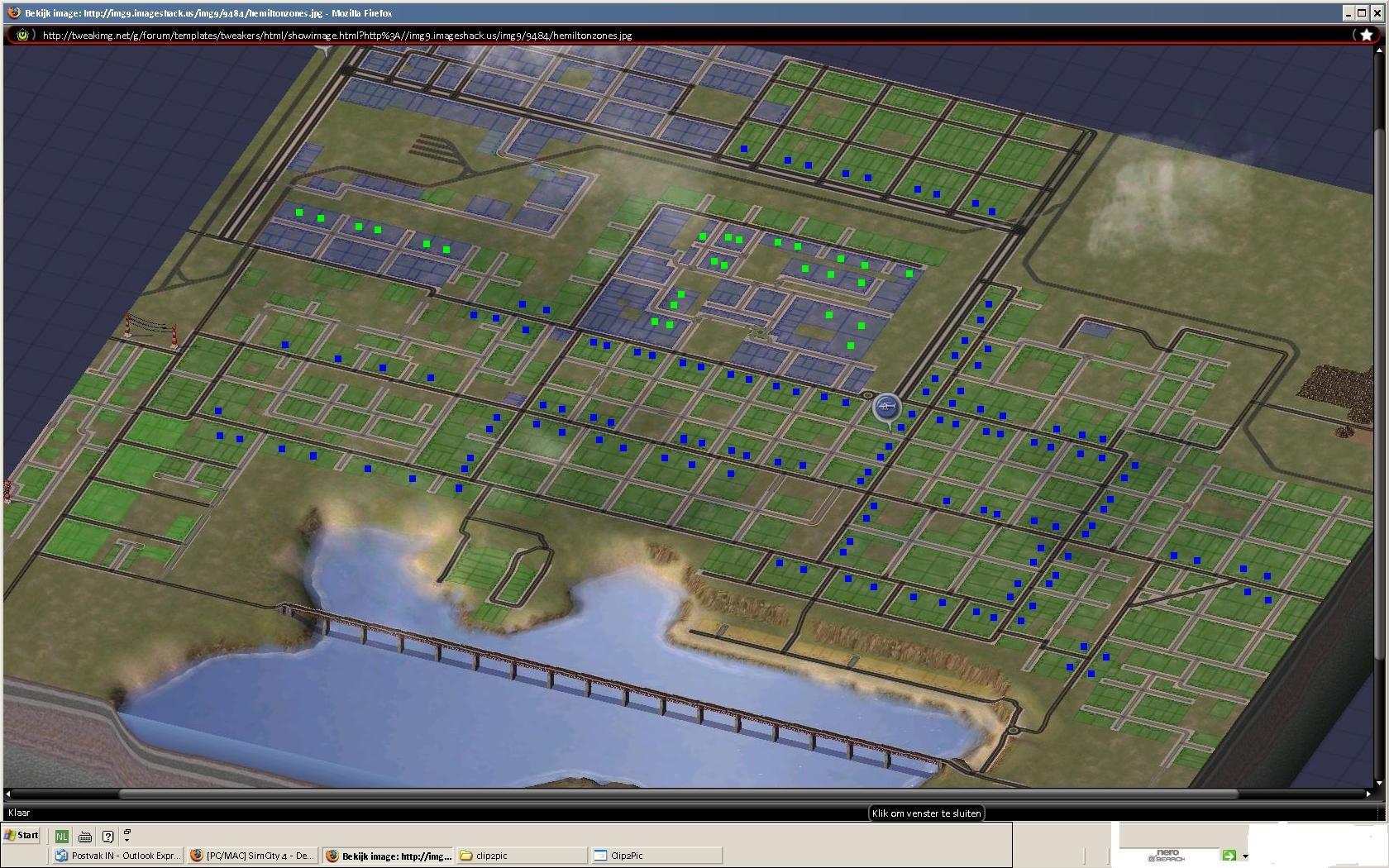Image resolution: width=1389 pixels, height=868 pixels.
Task: Open the clip2pic folder taskbar button
Action: click(x=521, y=856)
